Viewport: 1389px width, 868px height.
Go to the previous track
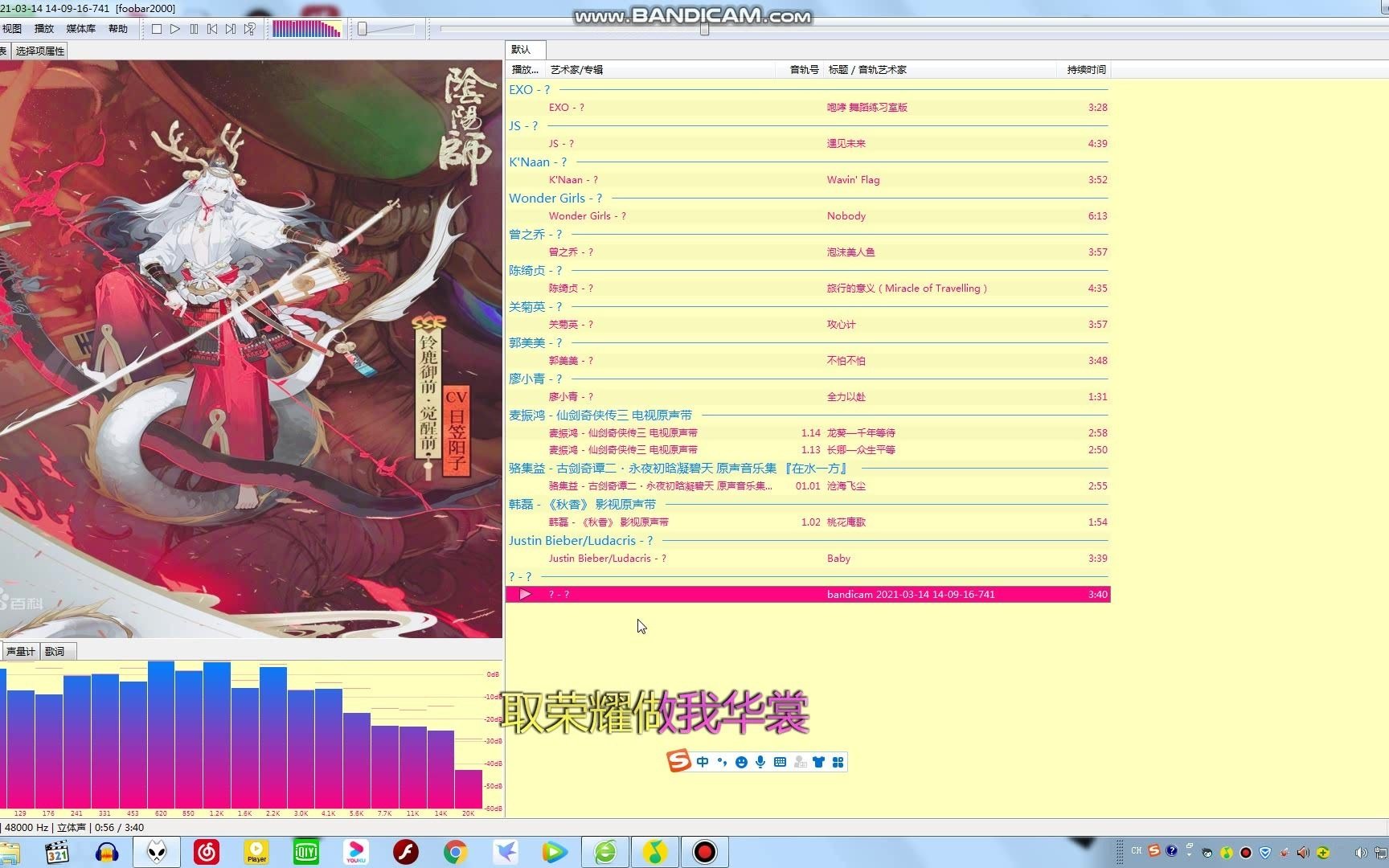(x=212, y=29)
